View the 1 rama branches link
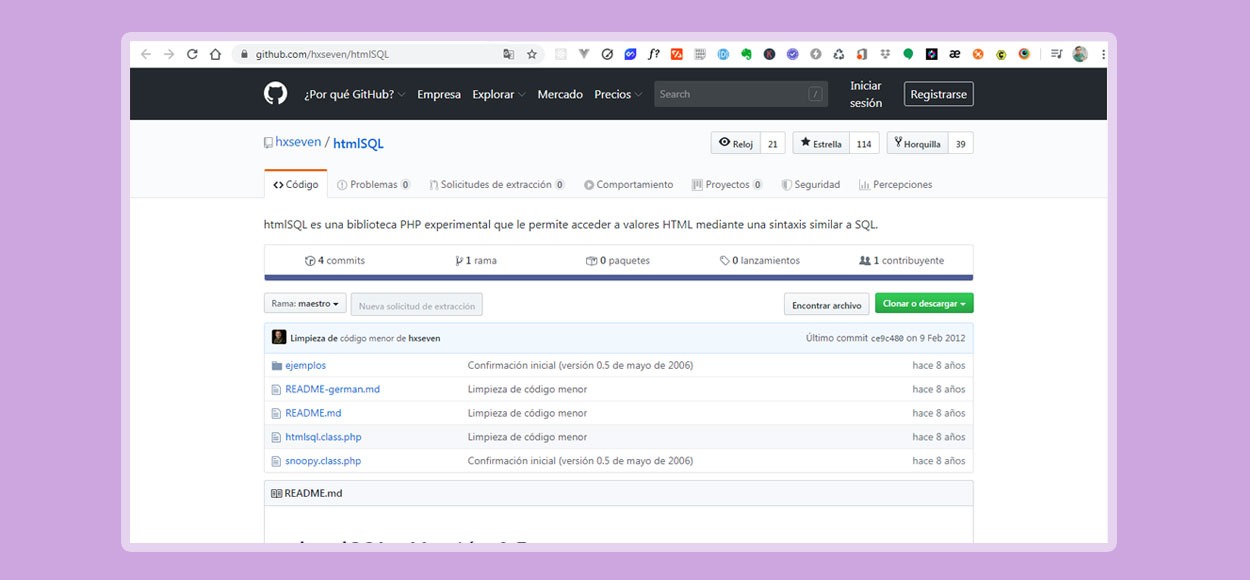Image resolution: width=1250 pixels, height=580 pixels. point(476,261)
